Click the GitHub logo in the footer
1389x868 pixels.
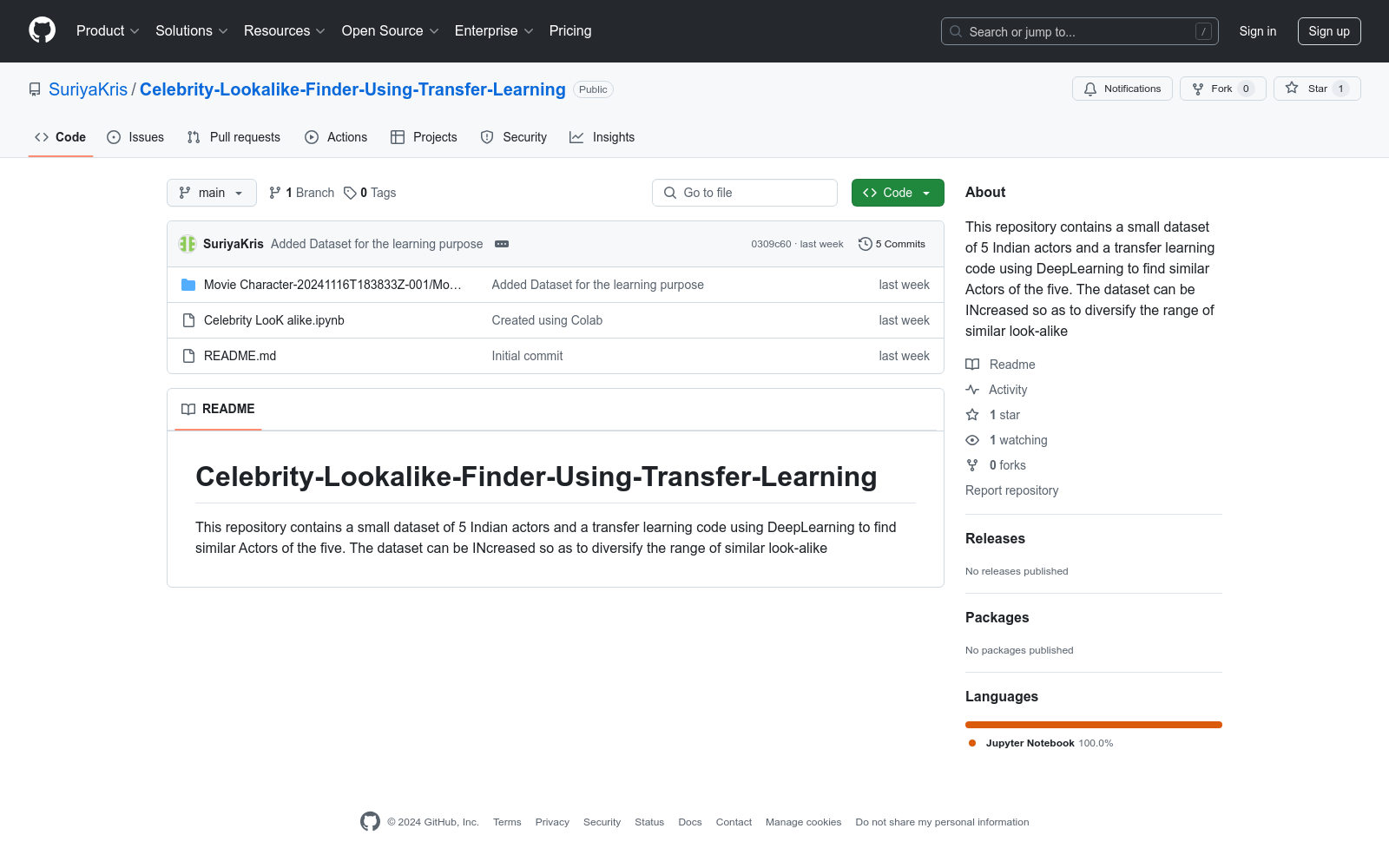click(x=370, y=821)
